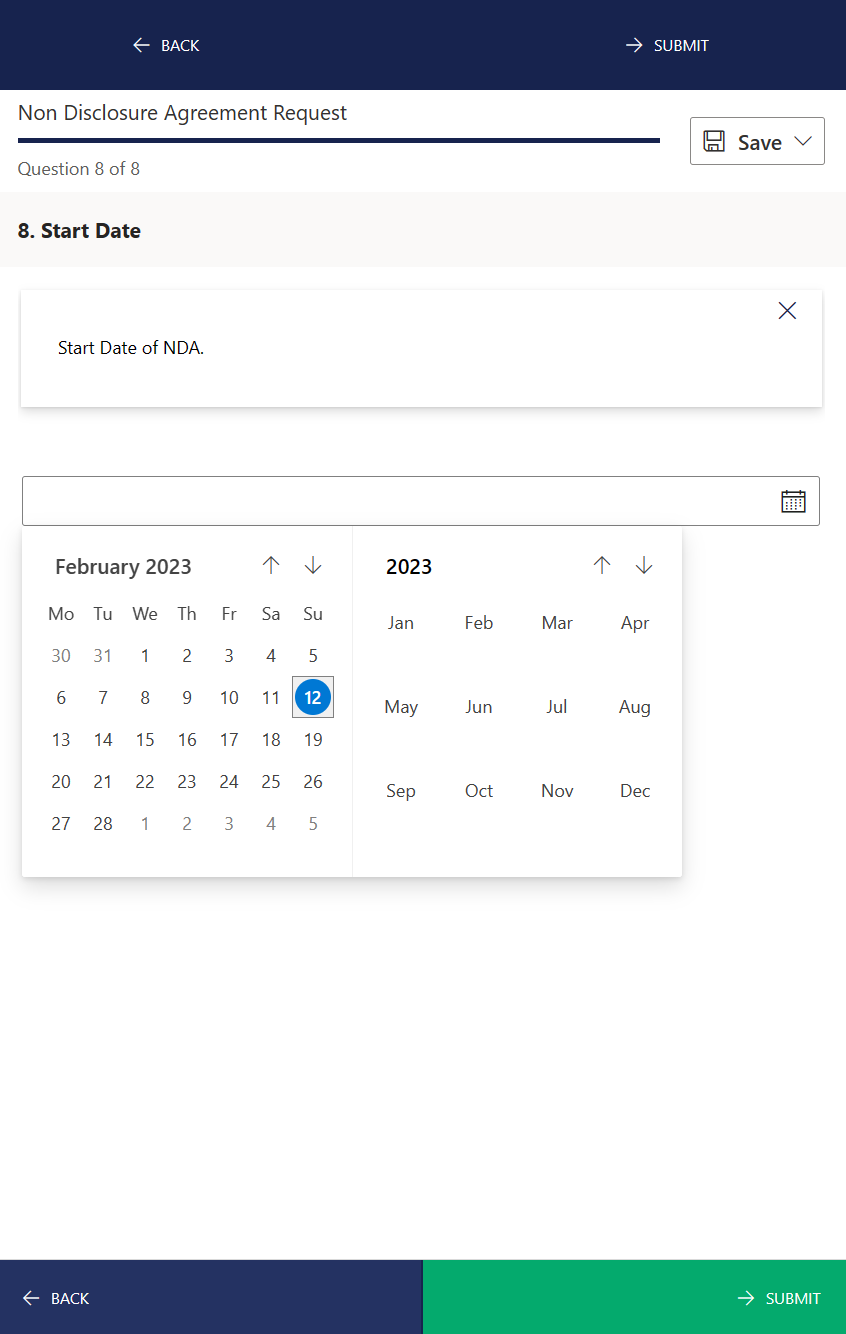Viewport: 846px width, 1334px height.
Task: Select Mar in the month grid
Action: 557,623
